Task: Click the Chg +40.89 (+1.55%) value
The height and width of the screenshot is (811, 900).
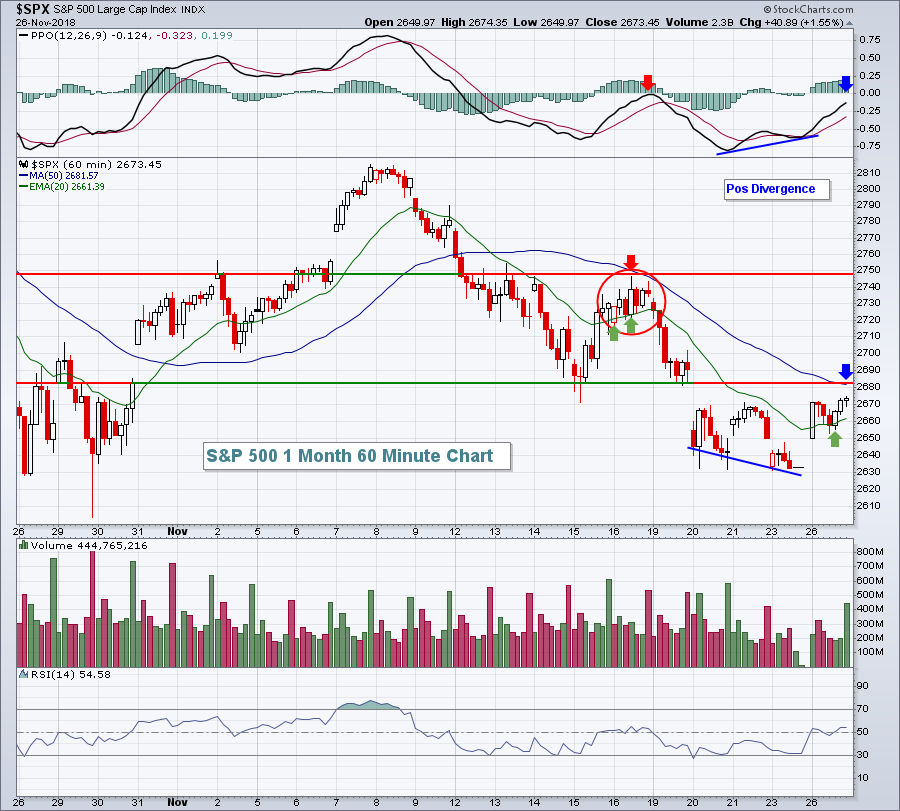Action: pyautogui.click(x=791, y=22)
